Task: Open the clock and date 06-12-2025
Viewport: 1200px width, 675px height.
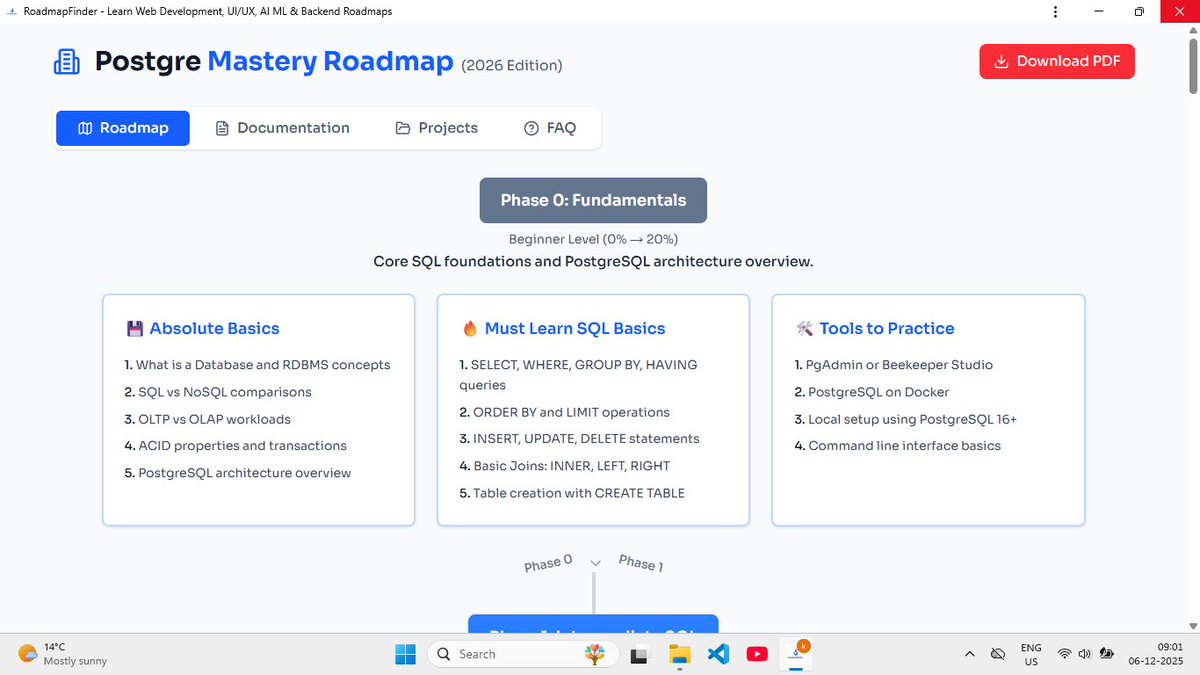Action: coord(1158,654)
